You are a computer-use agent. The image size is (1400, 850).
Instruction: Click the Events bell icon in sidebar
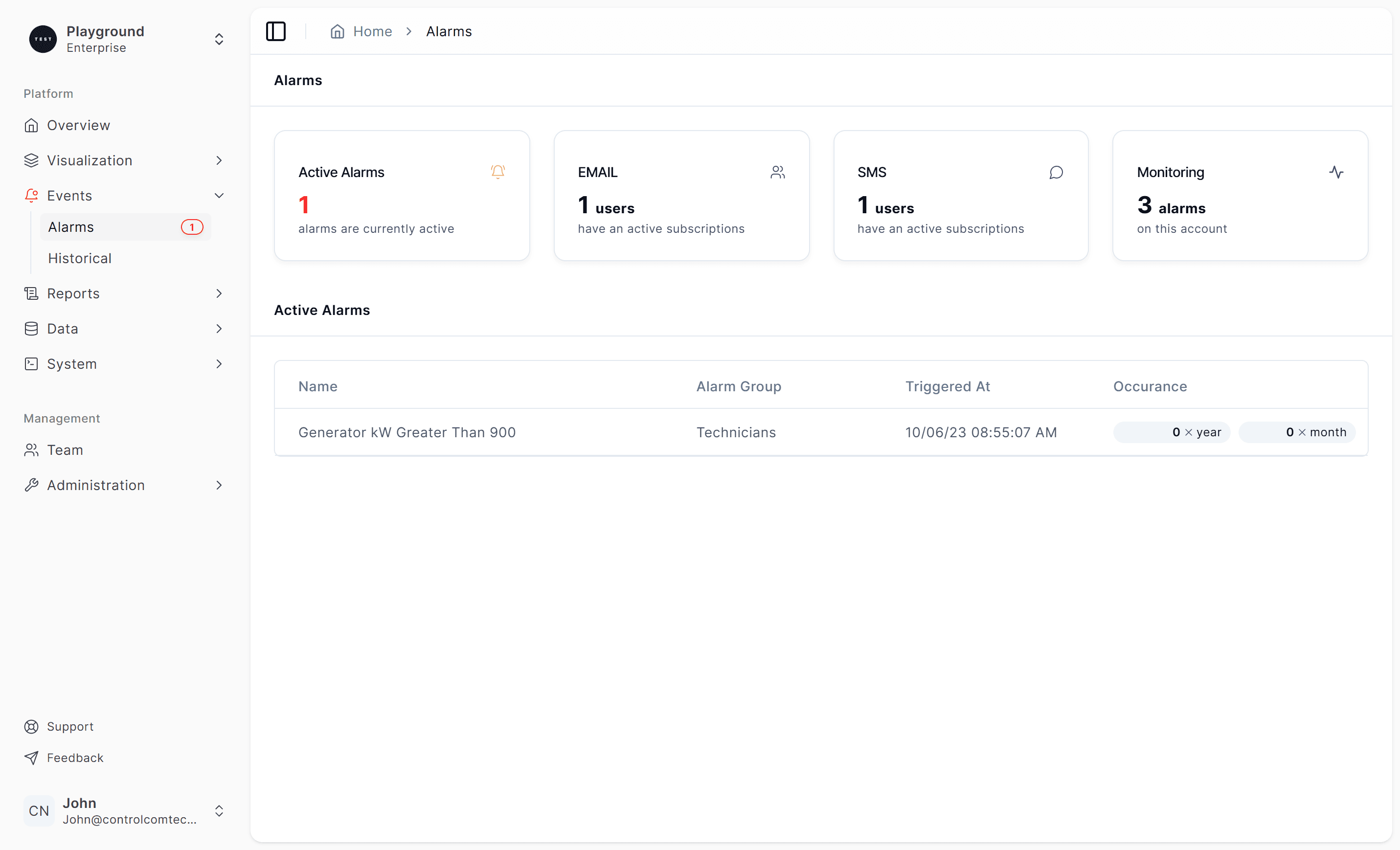coord(31,195)
